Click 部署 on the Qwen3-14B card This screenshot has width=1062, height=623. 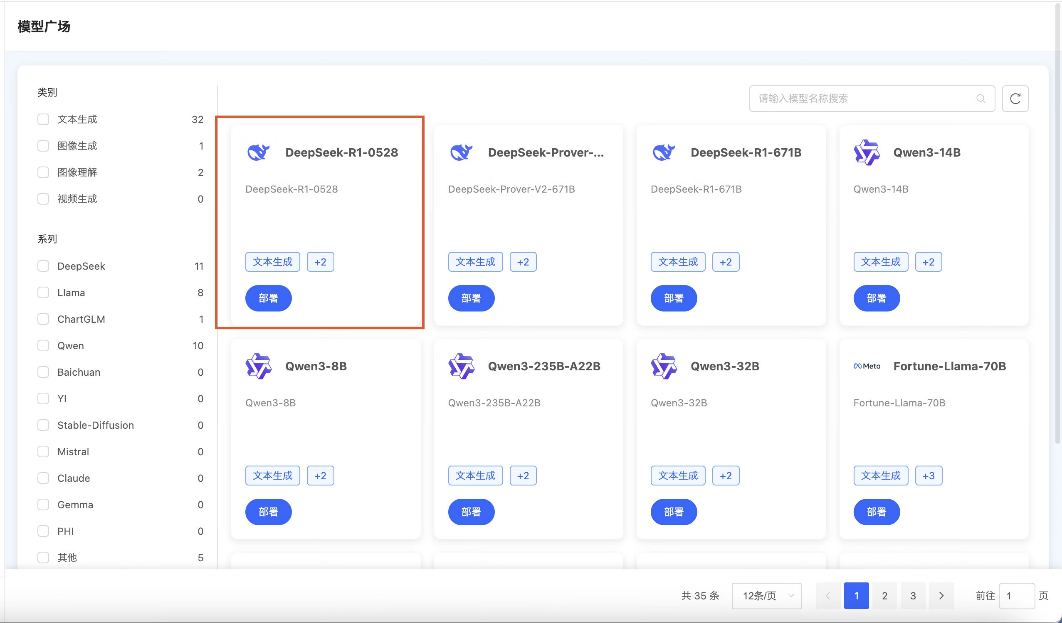[876, 298]
